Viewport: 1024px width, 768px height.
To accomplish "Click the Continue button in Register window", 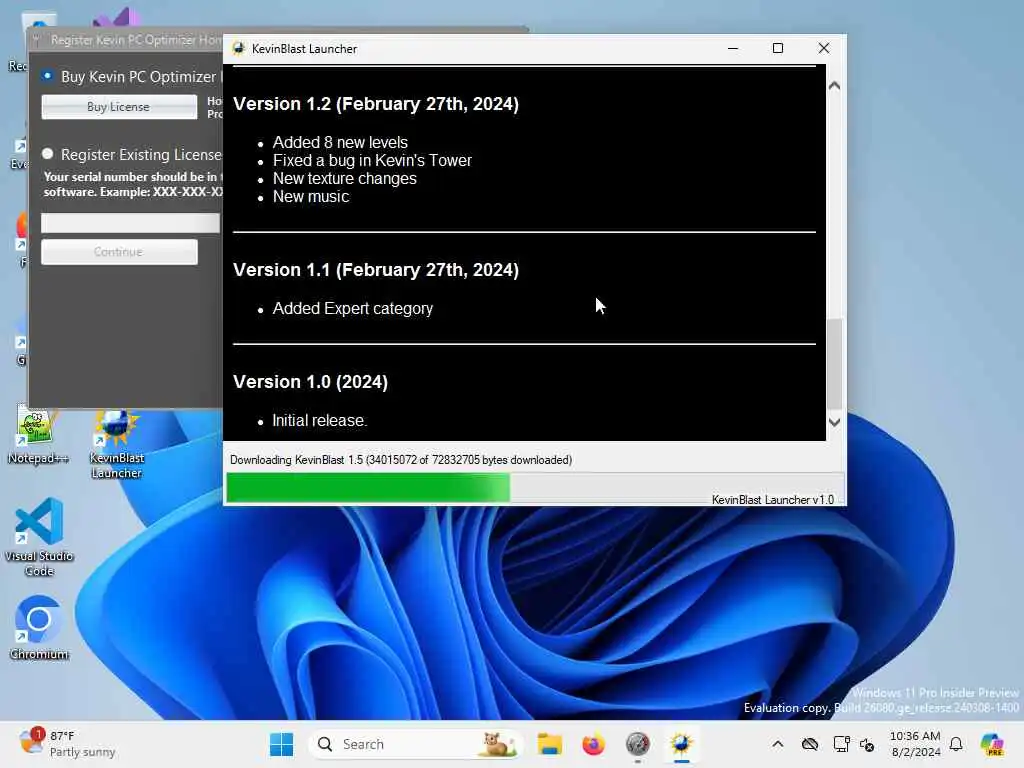I will click(x=119, y=252).
